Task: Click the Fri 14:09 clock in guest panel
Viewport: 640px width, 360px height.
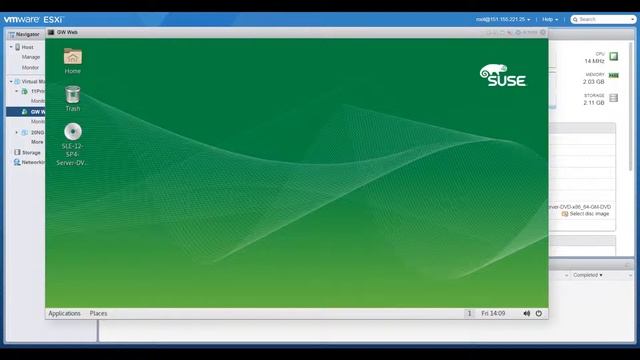Action: pos(493,313)
